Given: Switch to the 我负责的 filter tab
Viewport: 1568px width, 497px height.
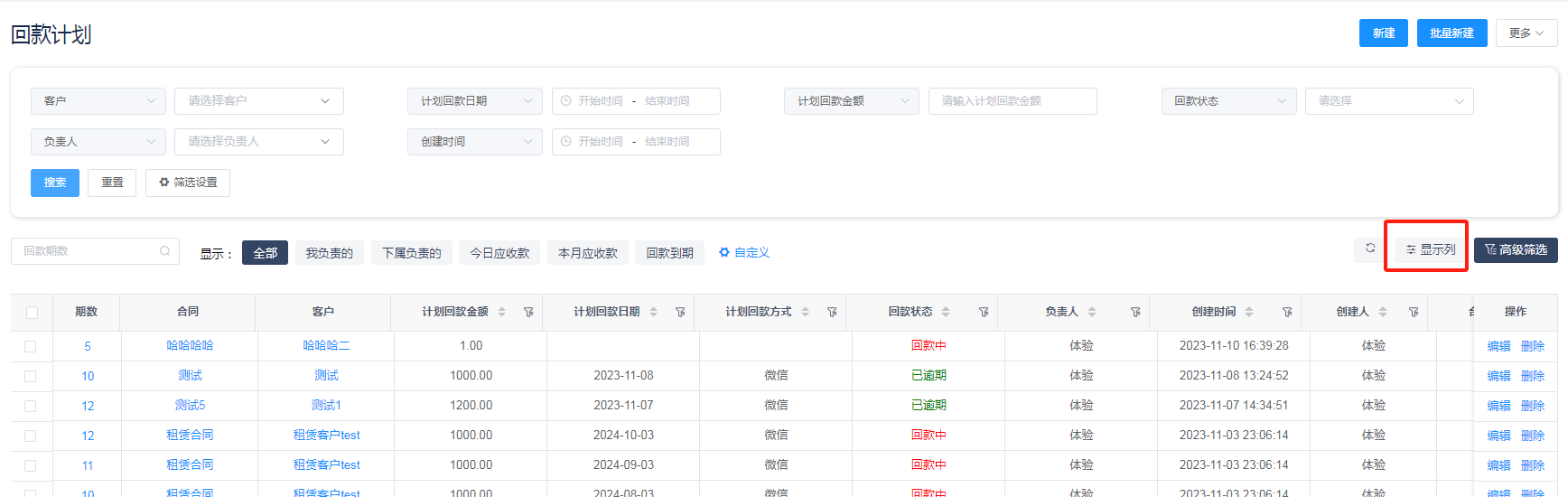Looking at the screenshot, I should pos(329,253).
